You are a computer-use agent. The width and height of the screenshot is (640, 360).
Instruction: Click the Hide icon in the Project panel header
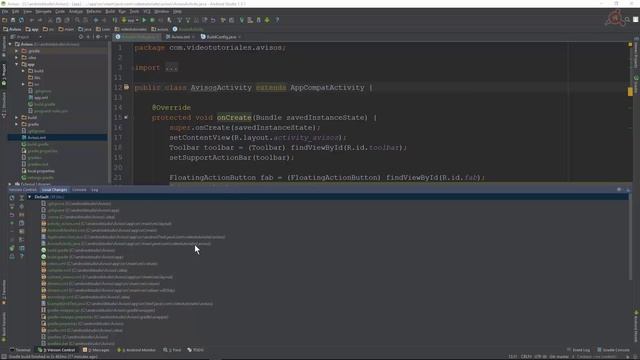coord(106,37)
